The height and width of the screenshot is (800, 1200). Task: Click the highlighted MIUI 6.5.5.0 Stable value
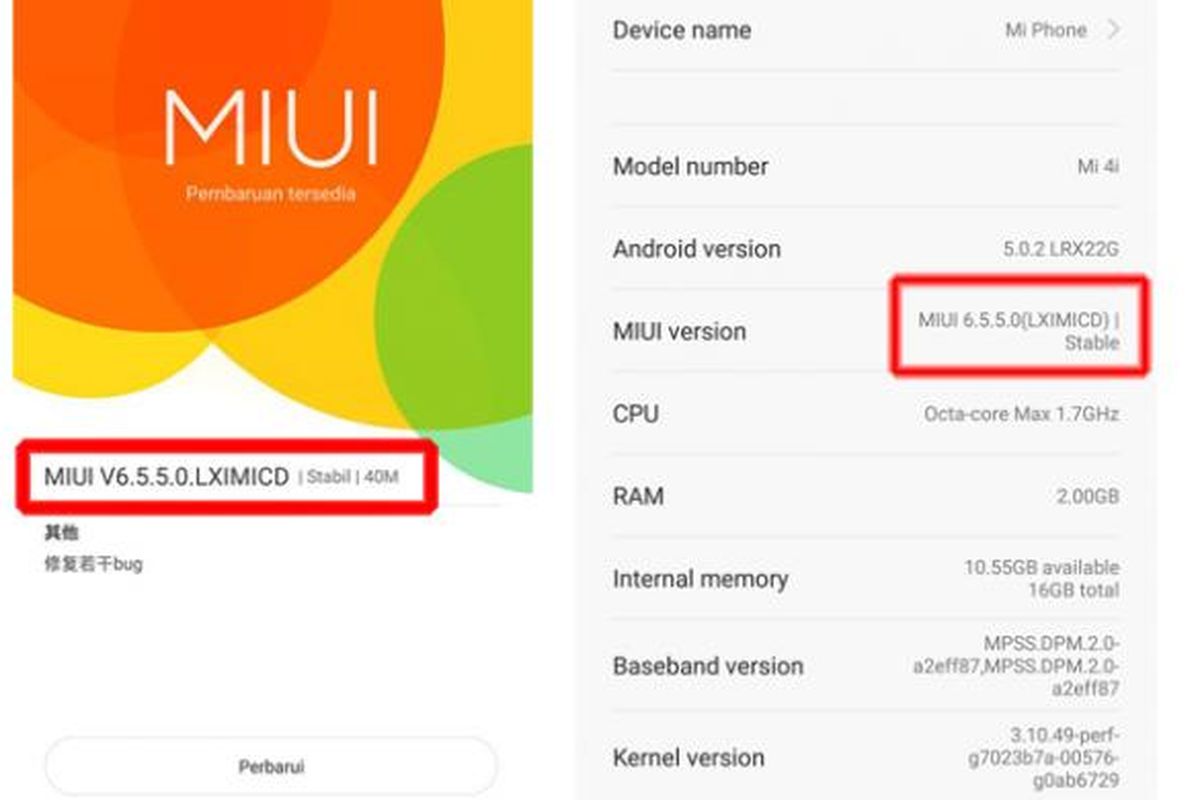coord(1019,331)
